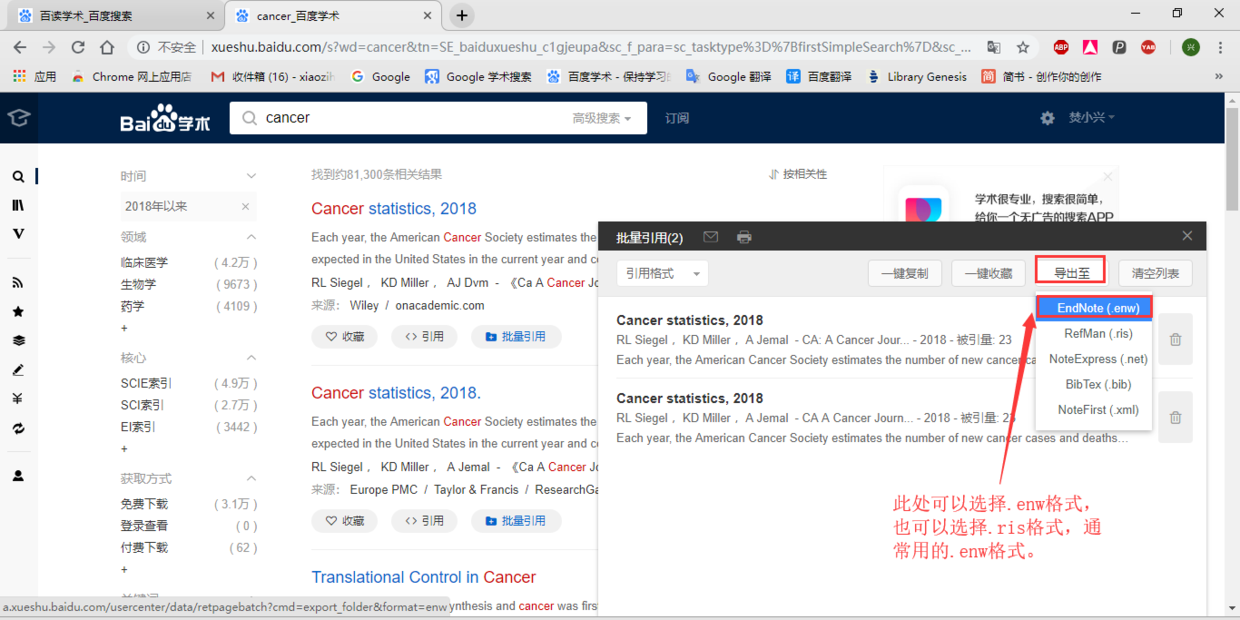Delete the first Cancer statistics citation entry
Viewport: 1240px width, 620px height.
click(x=1175, y=340)
